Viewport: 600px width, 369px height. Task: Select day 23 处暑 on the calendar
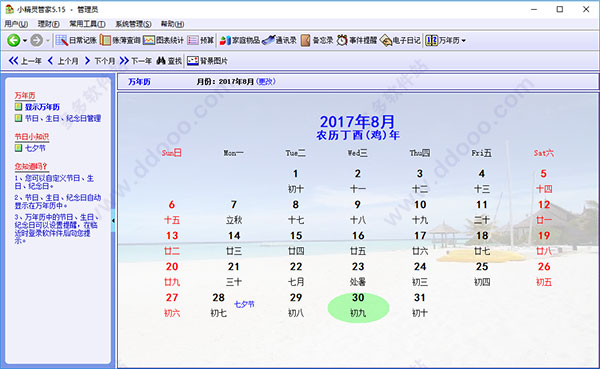click(x=358, y=274)
